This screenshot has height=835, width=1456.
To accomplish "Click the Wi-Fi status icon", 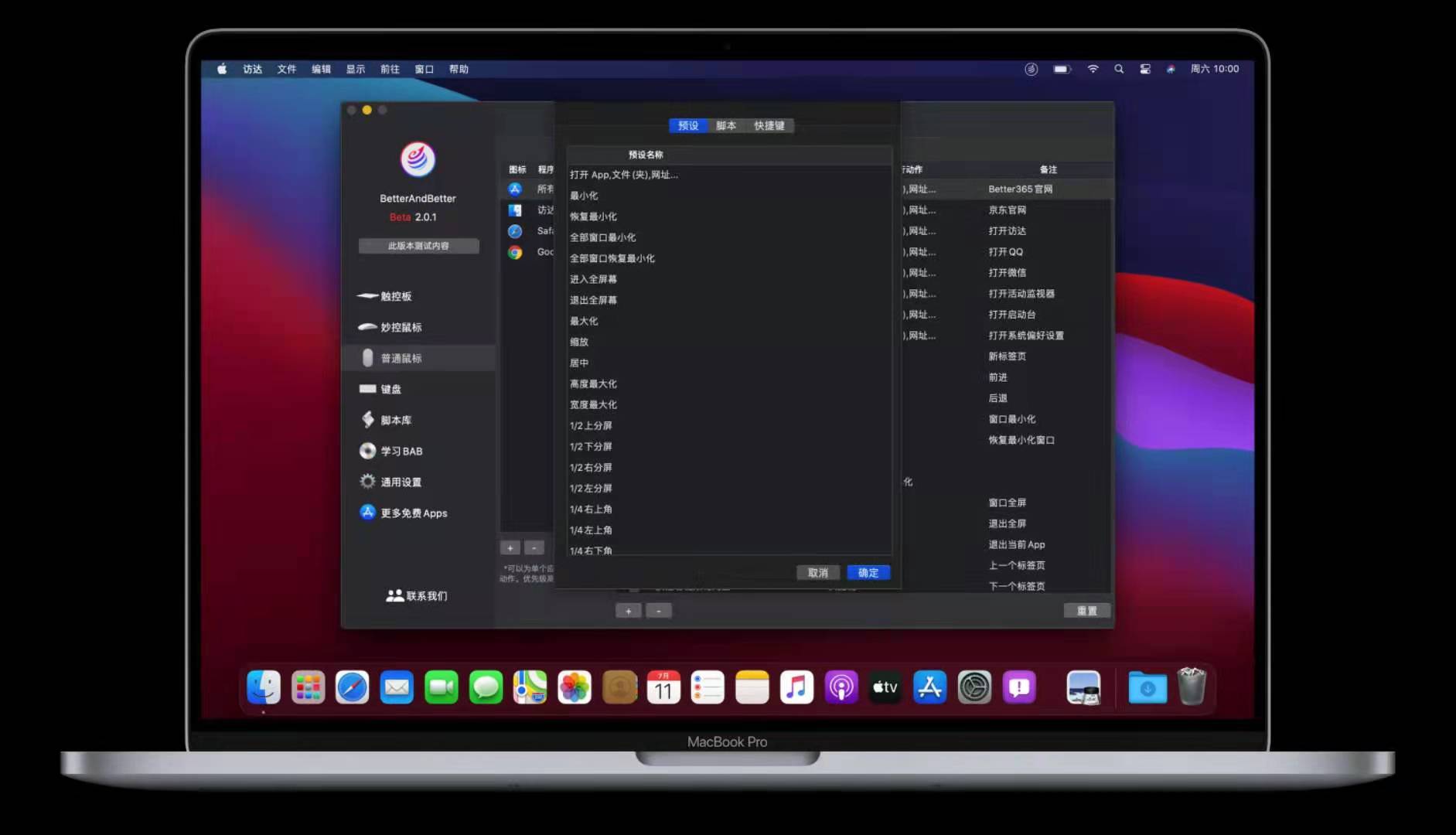I will (x=1093, y=69).
